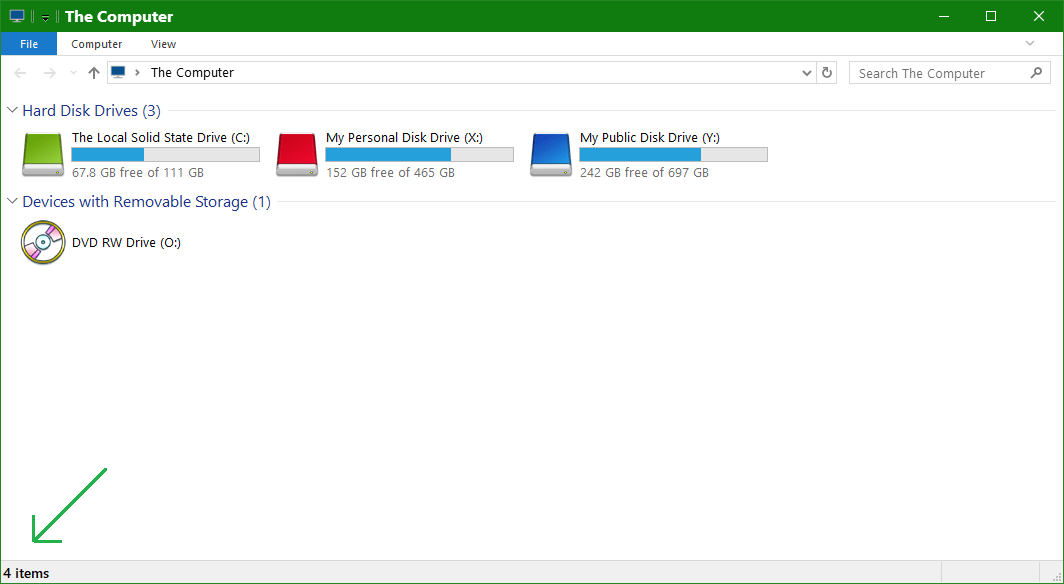1064x584 pixels.
Task: Click the window icon in the title bar
Action: click(15, 16)
